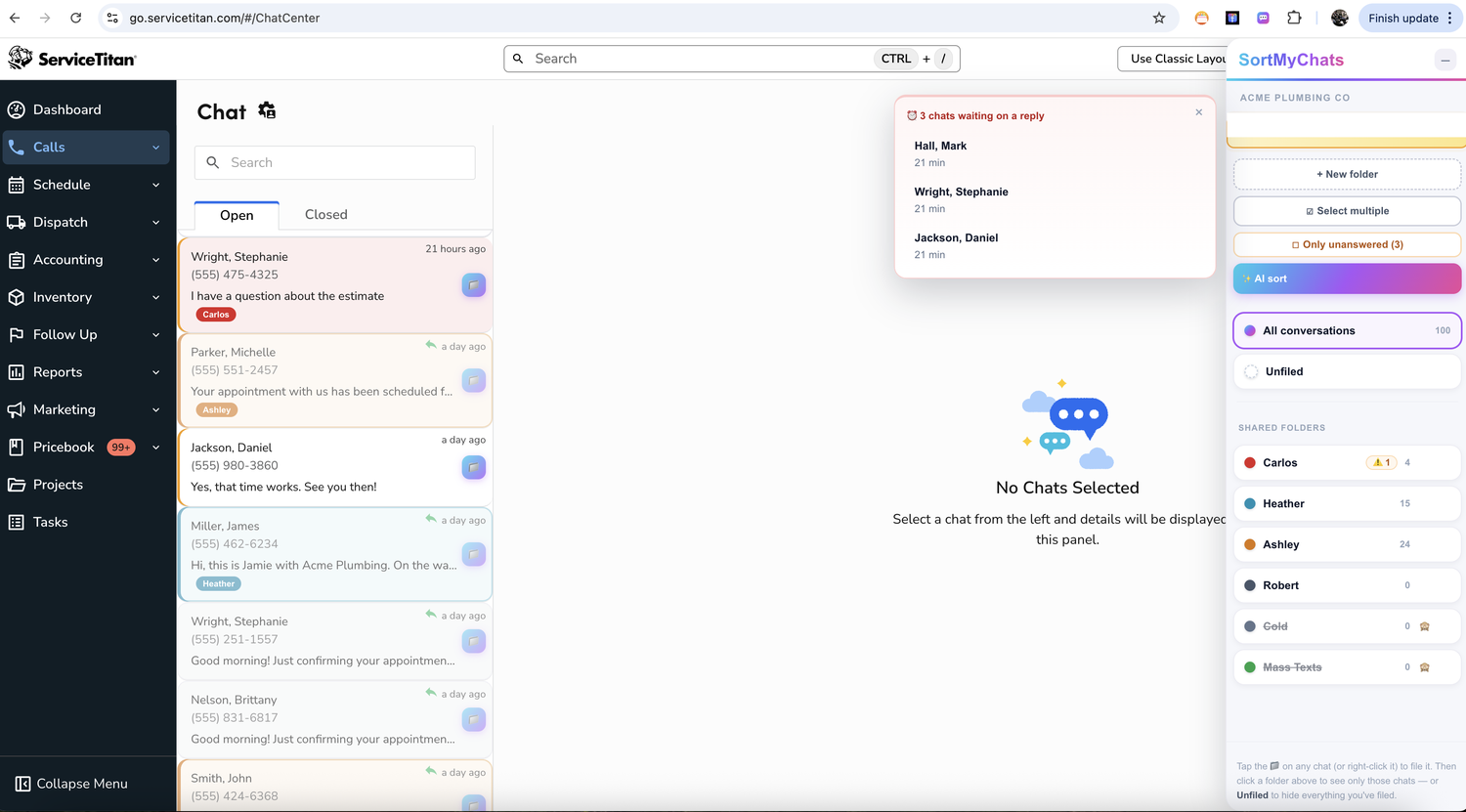Viewport: 1466px width, 812px height.
Task: Select All conversations filter
Action: pos(1347,330)
